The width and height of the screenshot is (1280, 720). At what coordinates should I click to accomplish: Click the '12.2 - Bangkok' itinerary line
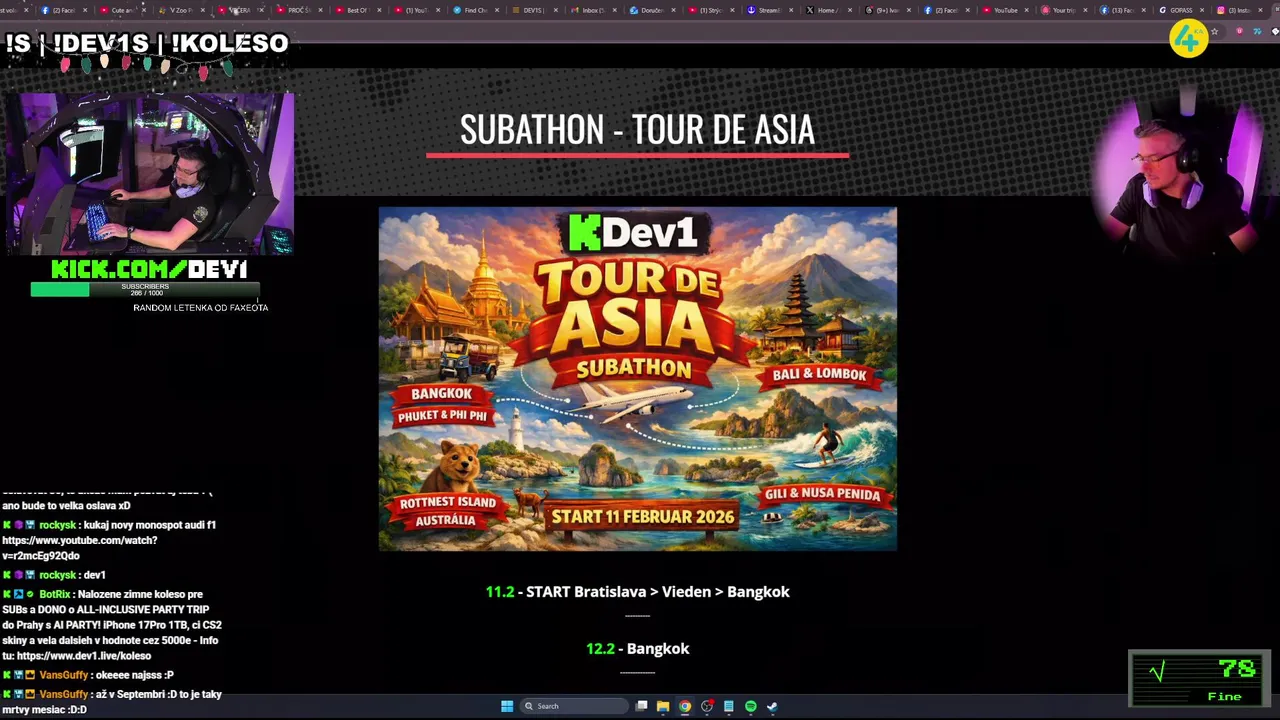click(x=637, y=649)
